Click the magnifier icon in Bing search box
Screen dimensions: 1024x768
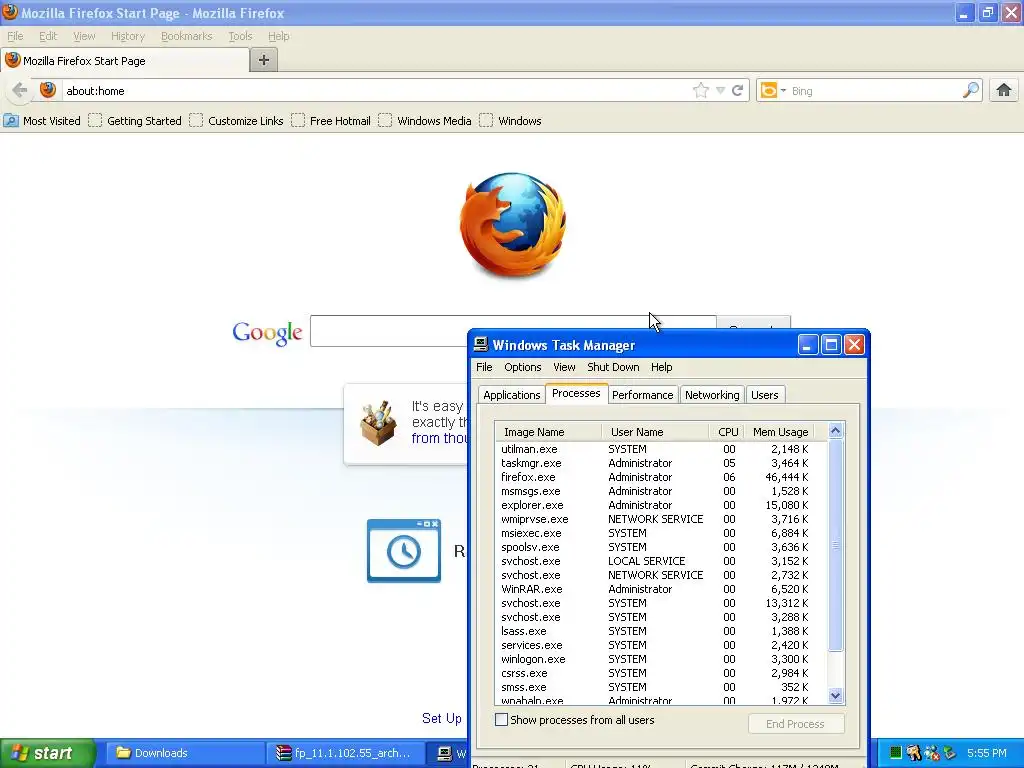pyautogui.click(x=971, y=90)
